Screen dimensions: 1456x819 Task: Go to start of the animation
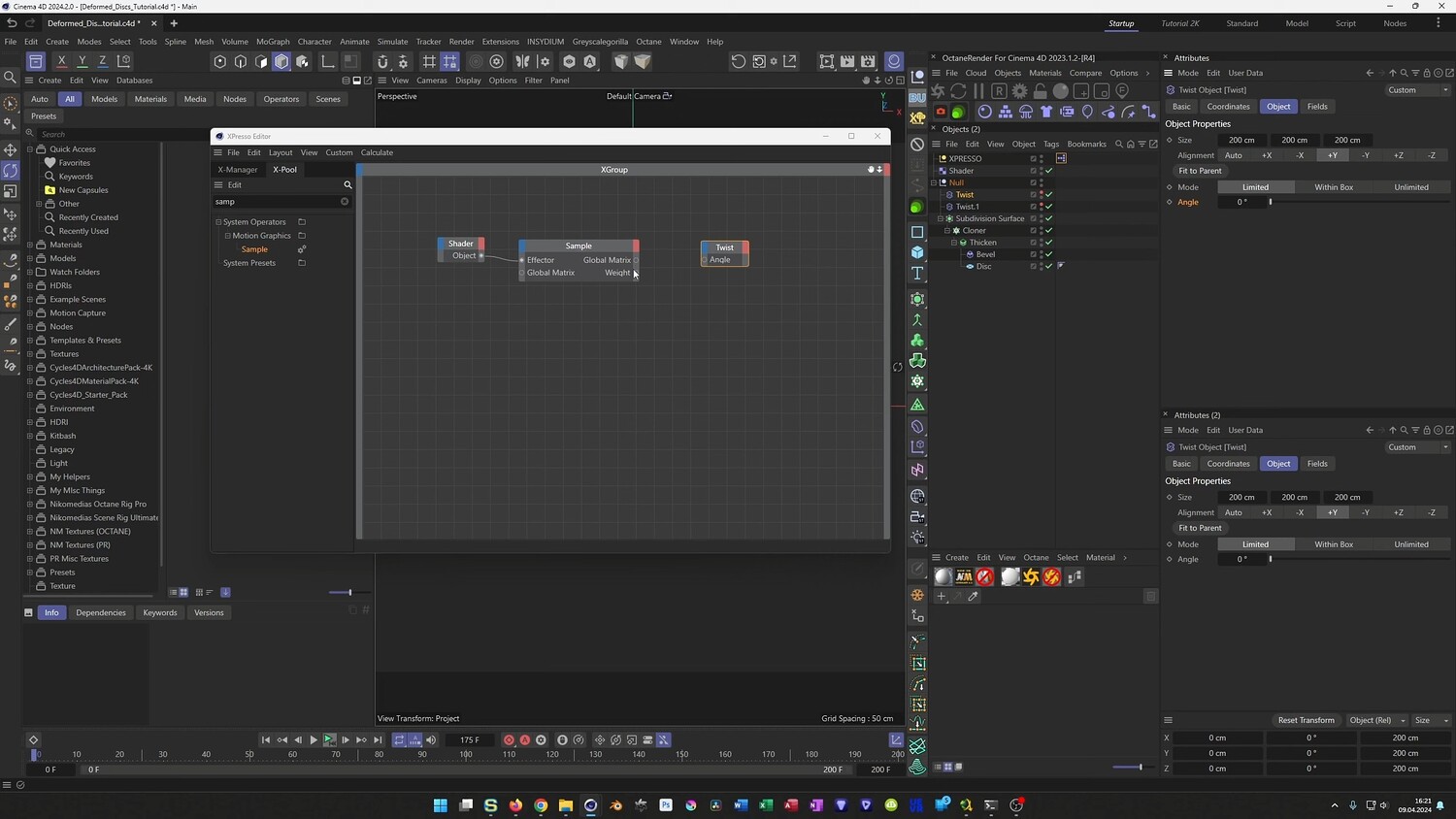(266, 740)
